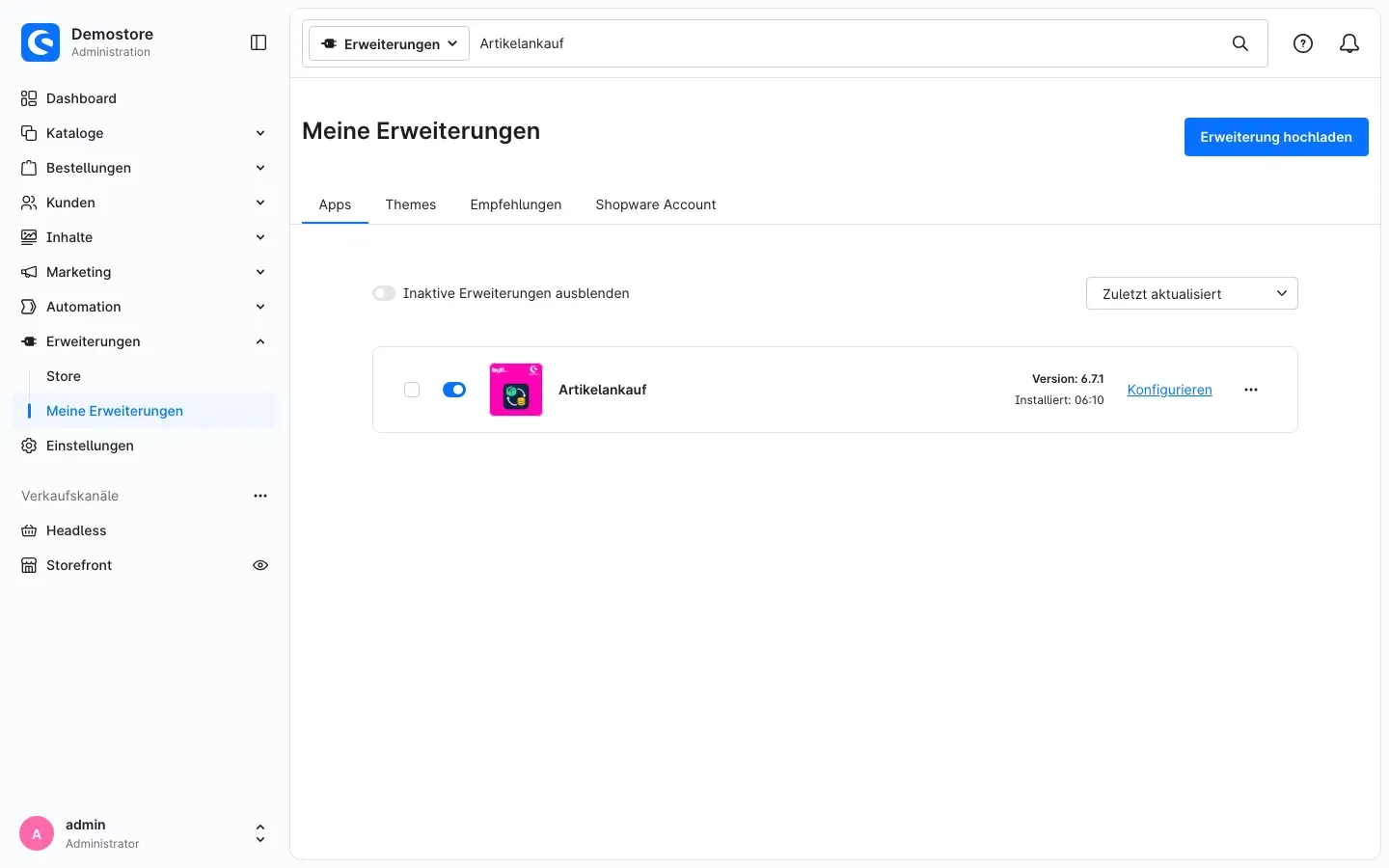Click the Kunden people icon

(29, 203)
